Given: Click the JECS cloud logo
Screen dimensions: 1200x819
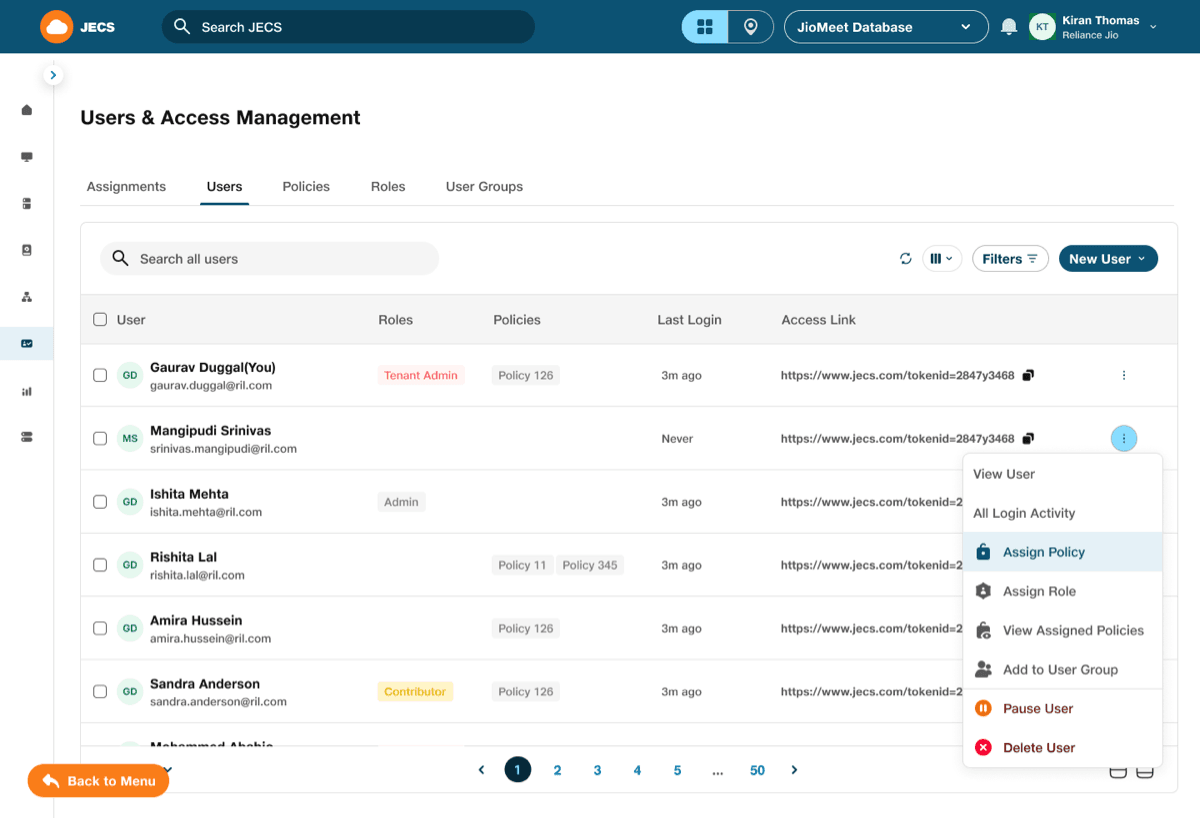Looking at the screenshot, I should [x=57, y=27].
